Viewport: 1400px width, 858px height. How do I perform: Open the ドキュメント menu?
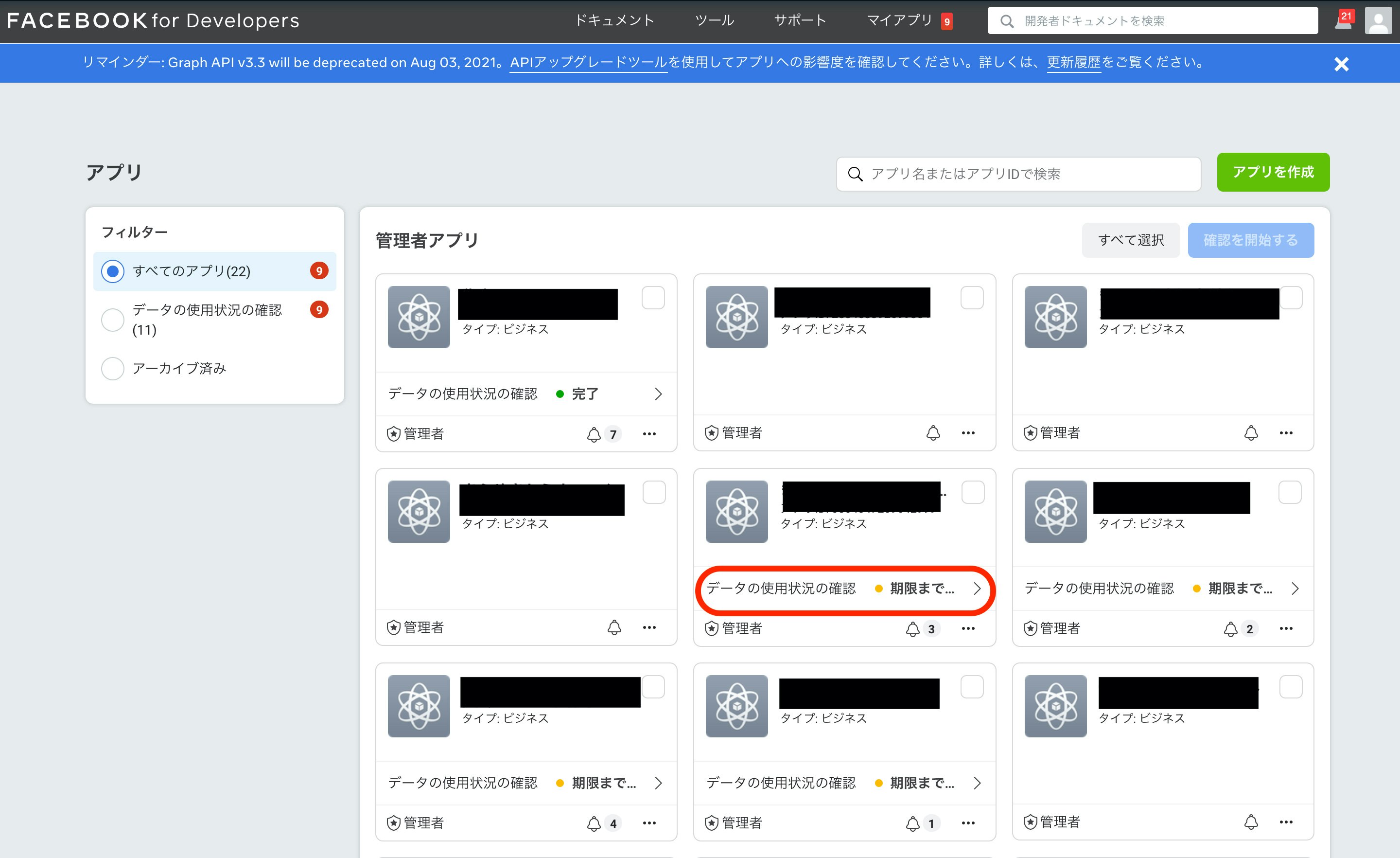(x=614, y=20)
